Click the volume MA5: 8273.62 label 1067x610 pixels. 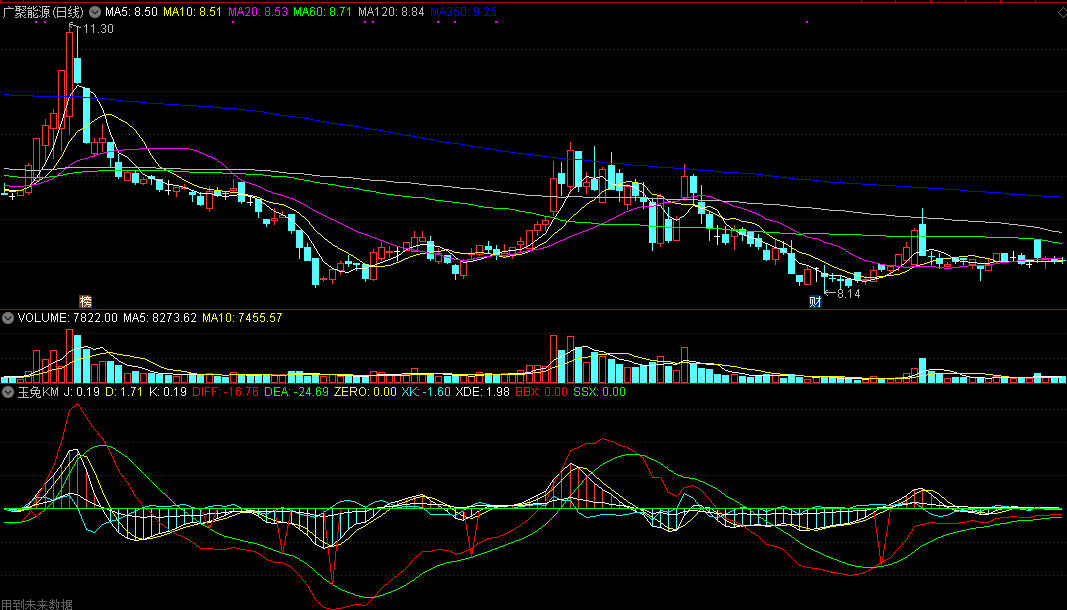160,318
